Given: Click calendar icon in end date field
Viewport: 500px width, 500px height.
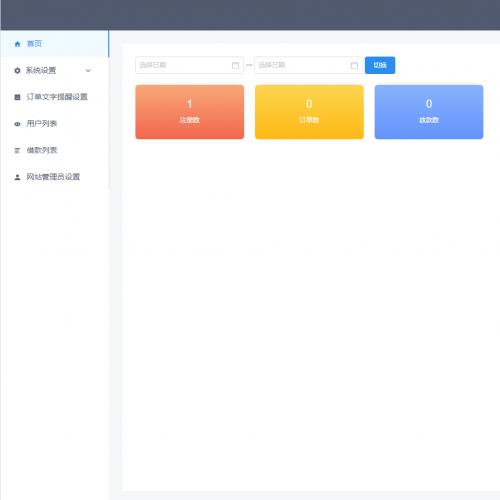Looking at the screenshot, I should click(354, 65).
